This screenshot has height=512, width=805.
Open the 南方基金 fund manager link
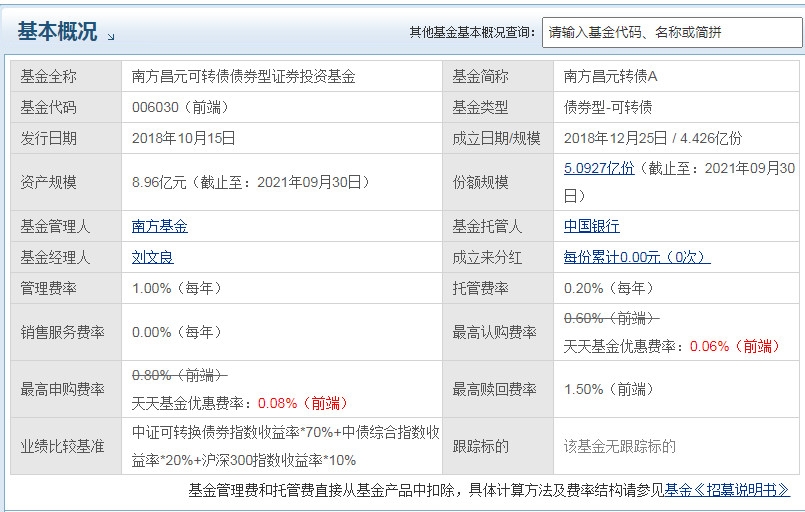point(160,226)
